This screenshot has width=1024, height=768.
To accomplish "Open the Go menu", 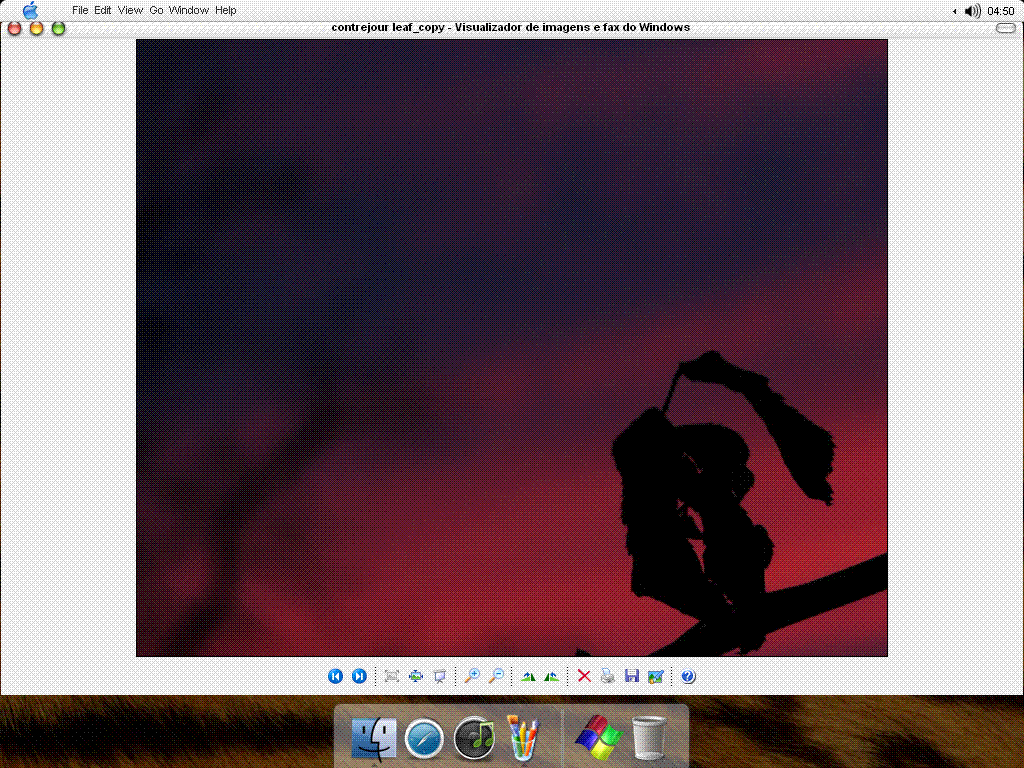I will tap(156, 10).
